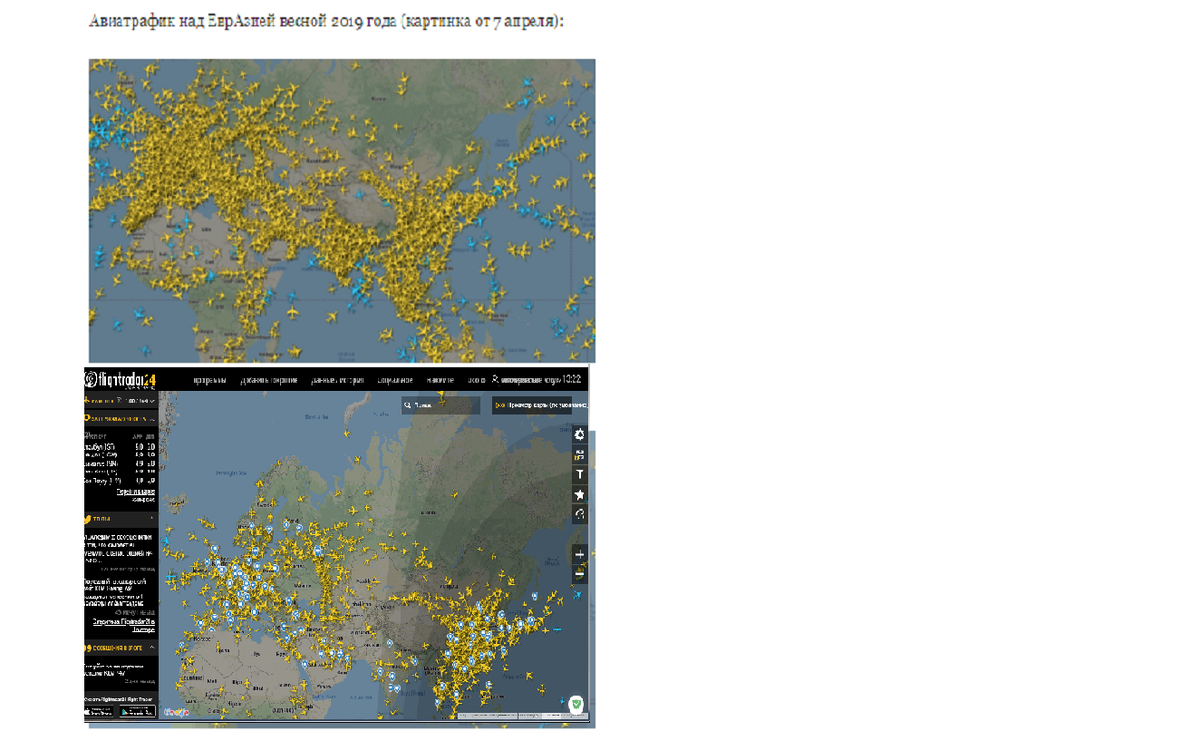
Task: Open the filter funnel icon on the map toolbar
Action: point(579,475)
